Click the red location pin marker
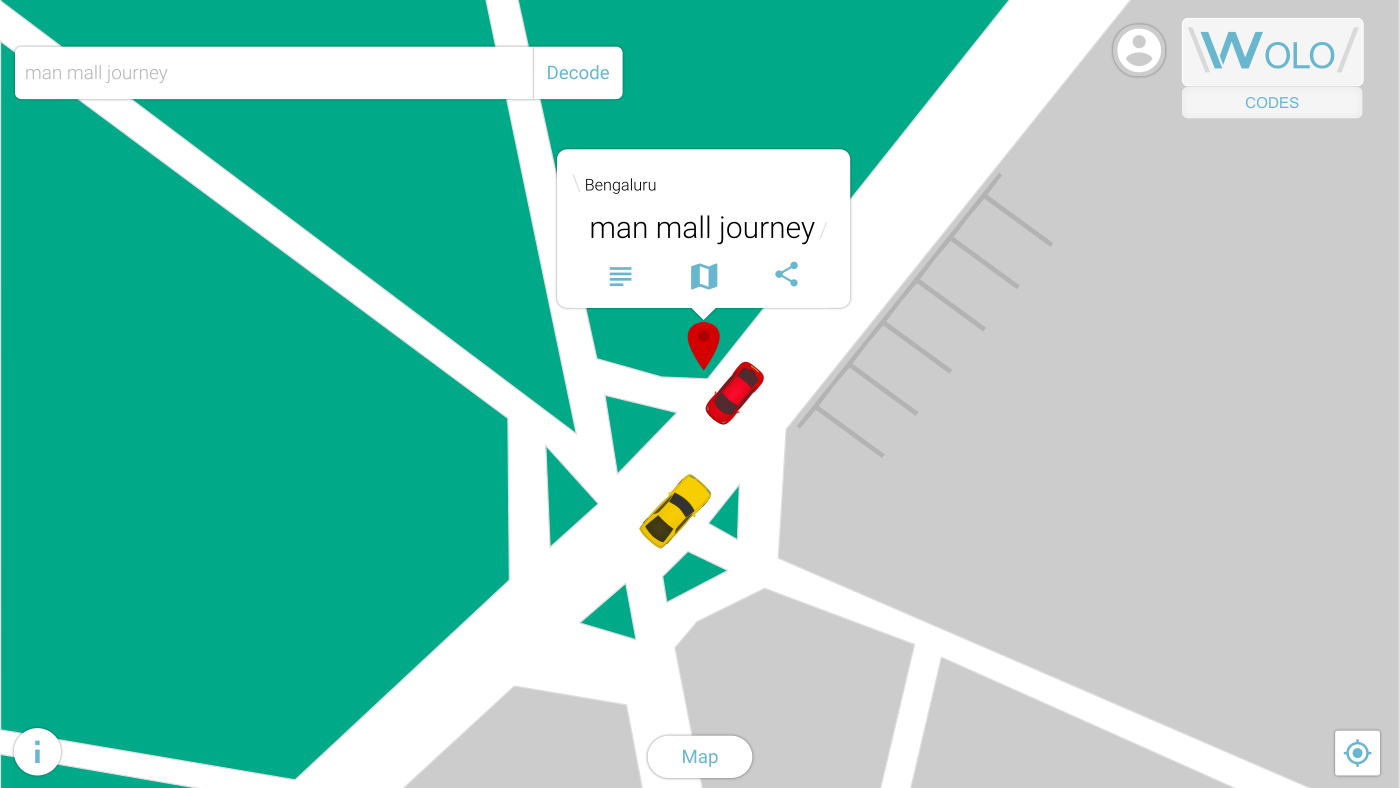Image resolution: width=1400 pixels, height=788 pixels. (x=703, y=345)
